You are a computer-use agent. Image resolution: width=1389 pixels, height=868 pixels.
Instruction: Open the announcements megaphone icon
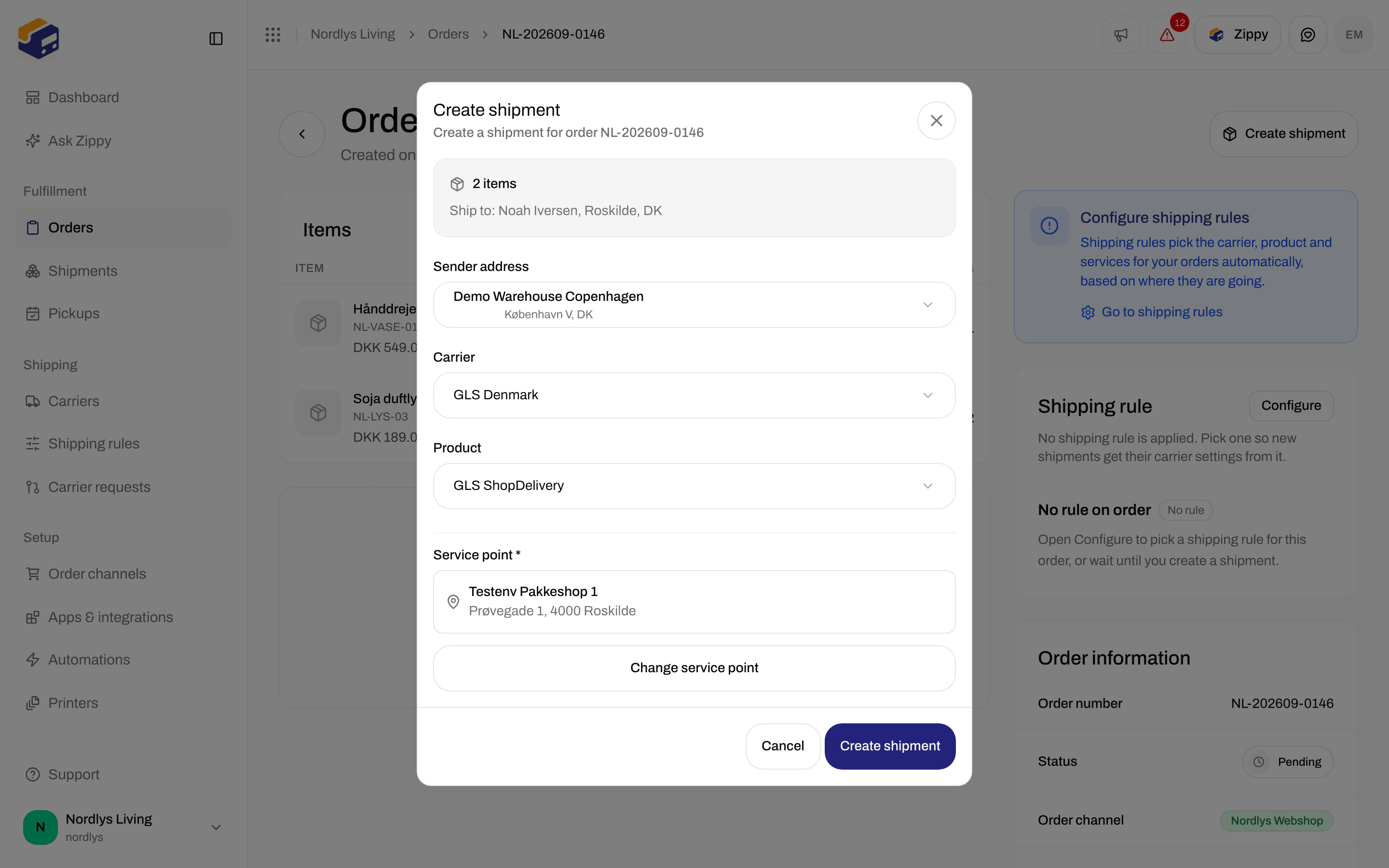pos(1120,34)
